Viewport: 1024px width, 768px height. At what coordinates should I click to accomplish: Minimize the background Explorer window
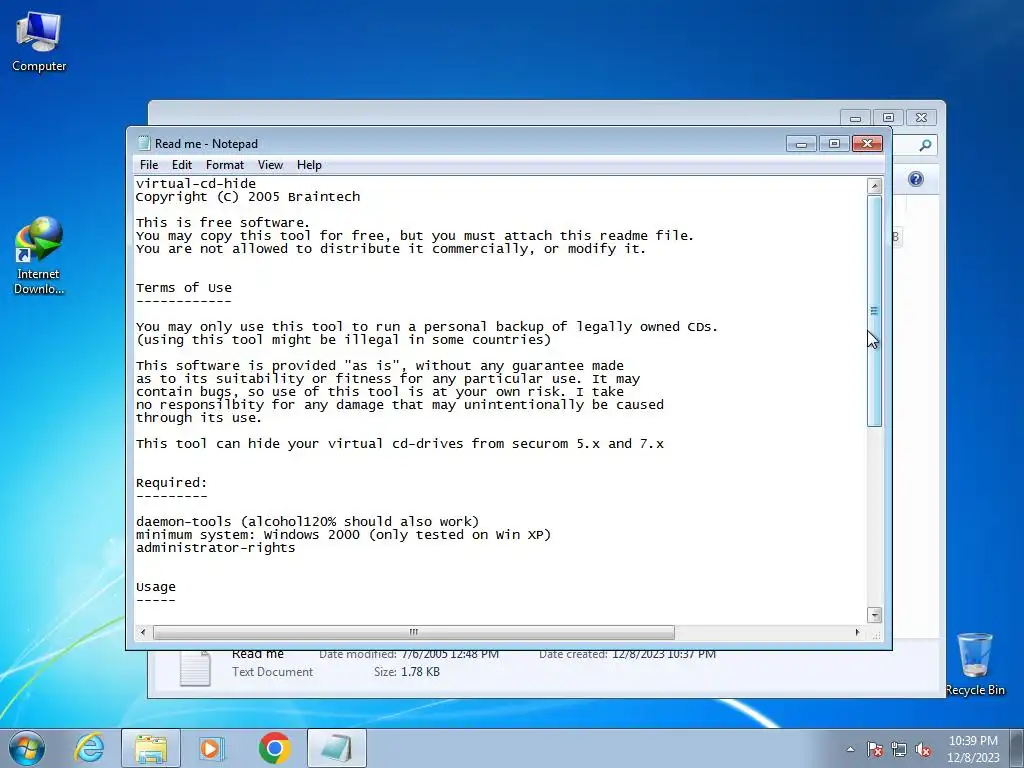click(x=855, y=118)
